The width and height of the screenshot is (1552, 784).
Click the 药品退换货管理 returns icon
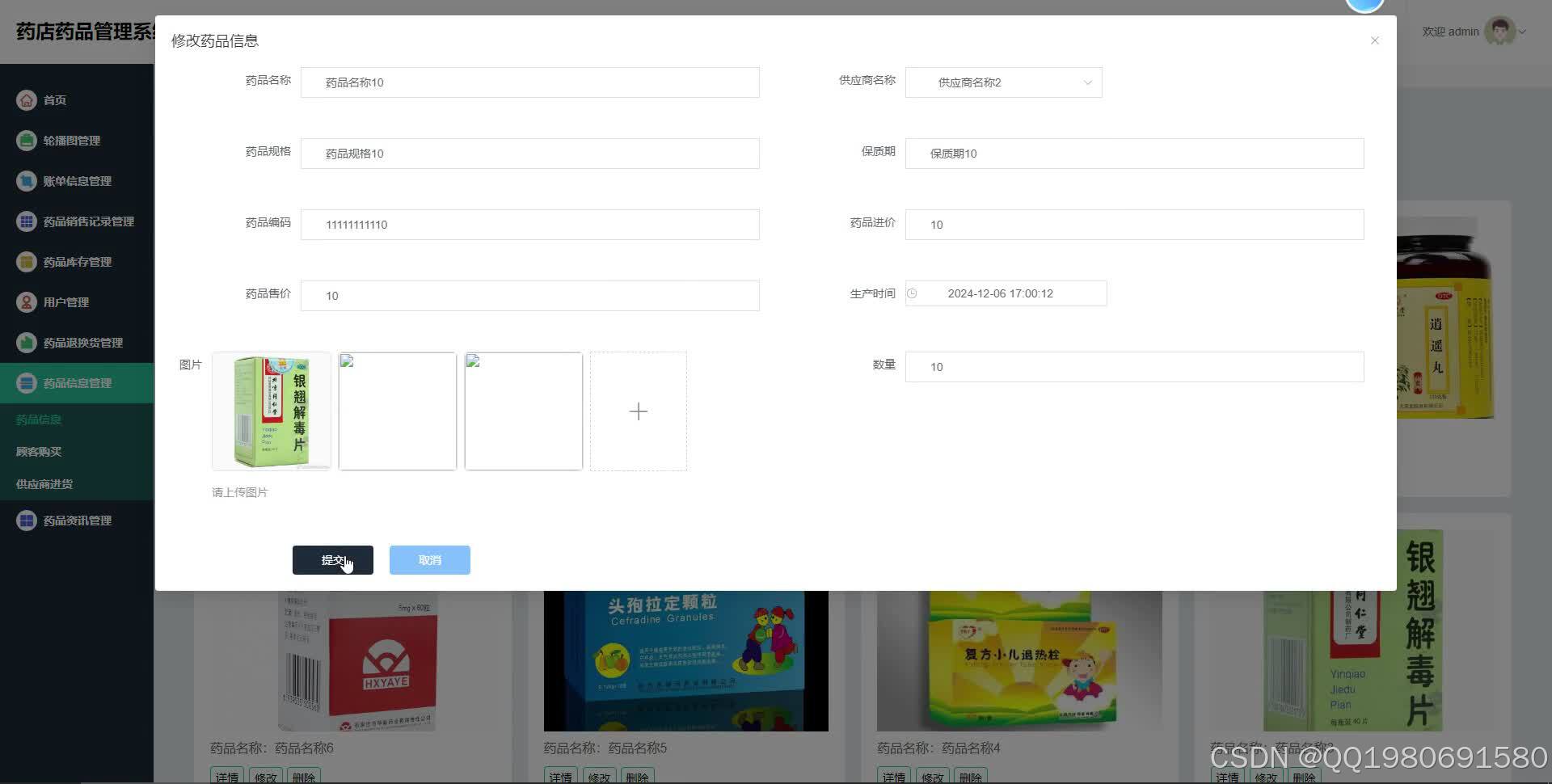click(x=25, y=342)
